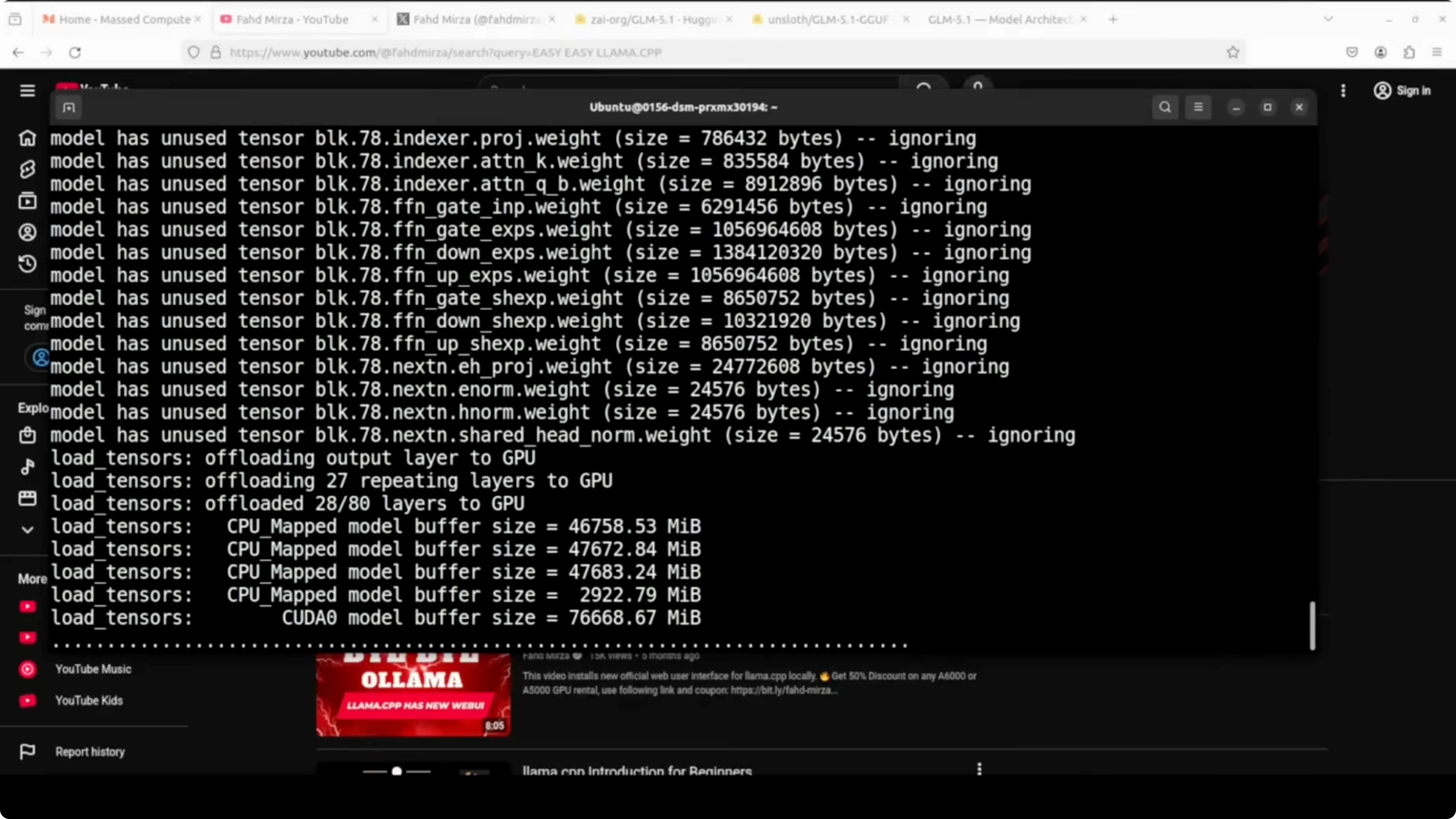1456x819 pixels.
Task: Reload the current browser page
Action: click(75, 53)
